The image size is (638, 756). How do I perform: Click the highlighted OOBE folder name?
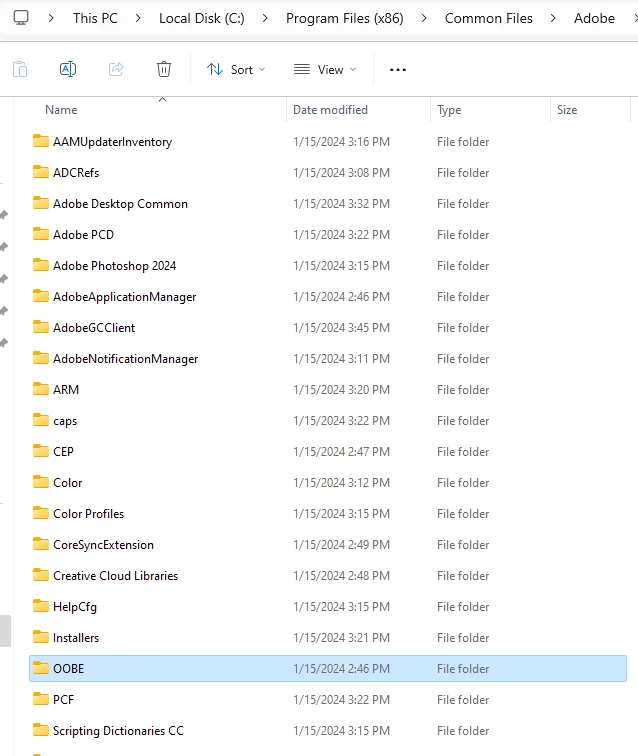68,669
